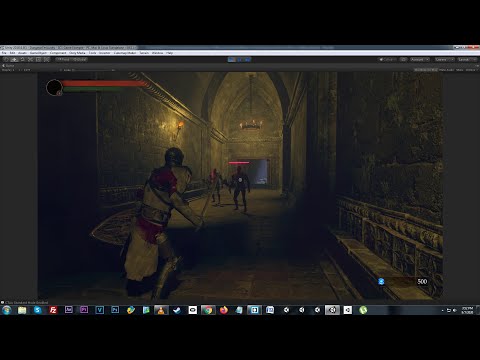480x360 pixels.
Task: Open the Collab dropdown
Action: 387,60
